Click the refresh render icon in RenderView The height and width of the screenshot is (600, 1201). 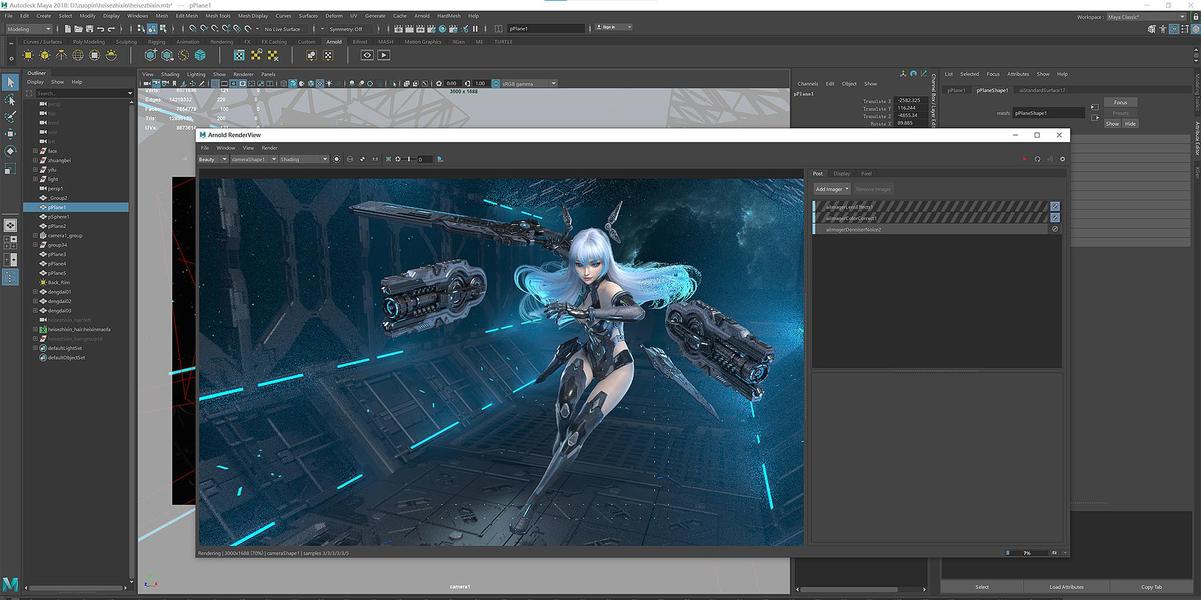(x=1037, y=159)
